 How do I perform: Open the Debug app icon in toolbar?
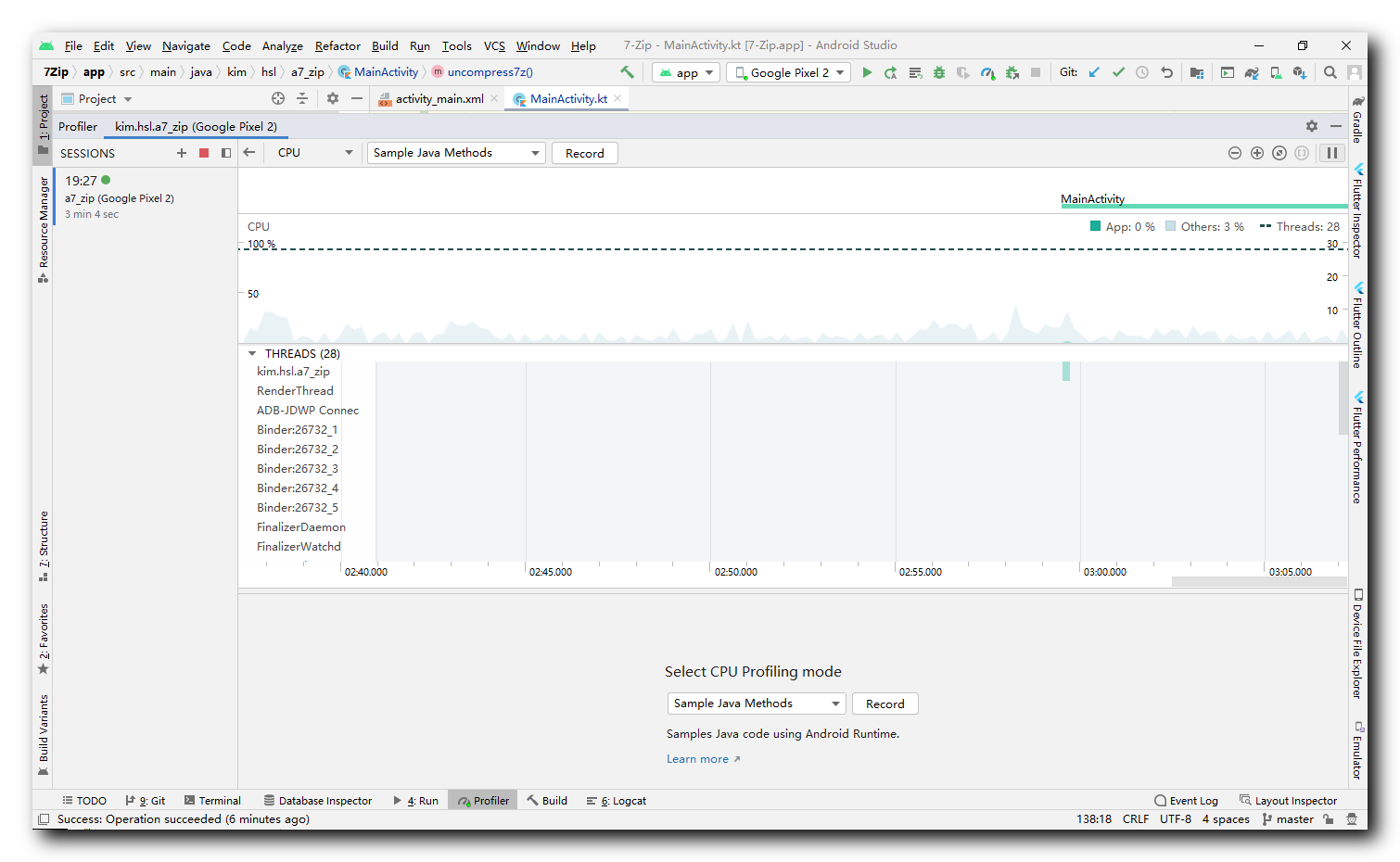(939, 72)
